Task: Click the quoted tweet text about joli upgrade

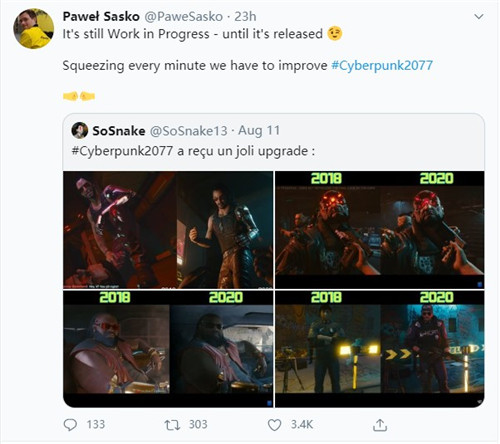Action: pos(193,151)
